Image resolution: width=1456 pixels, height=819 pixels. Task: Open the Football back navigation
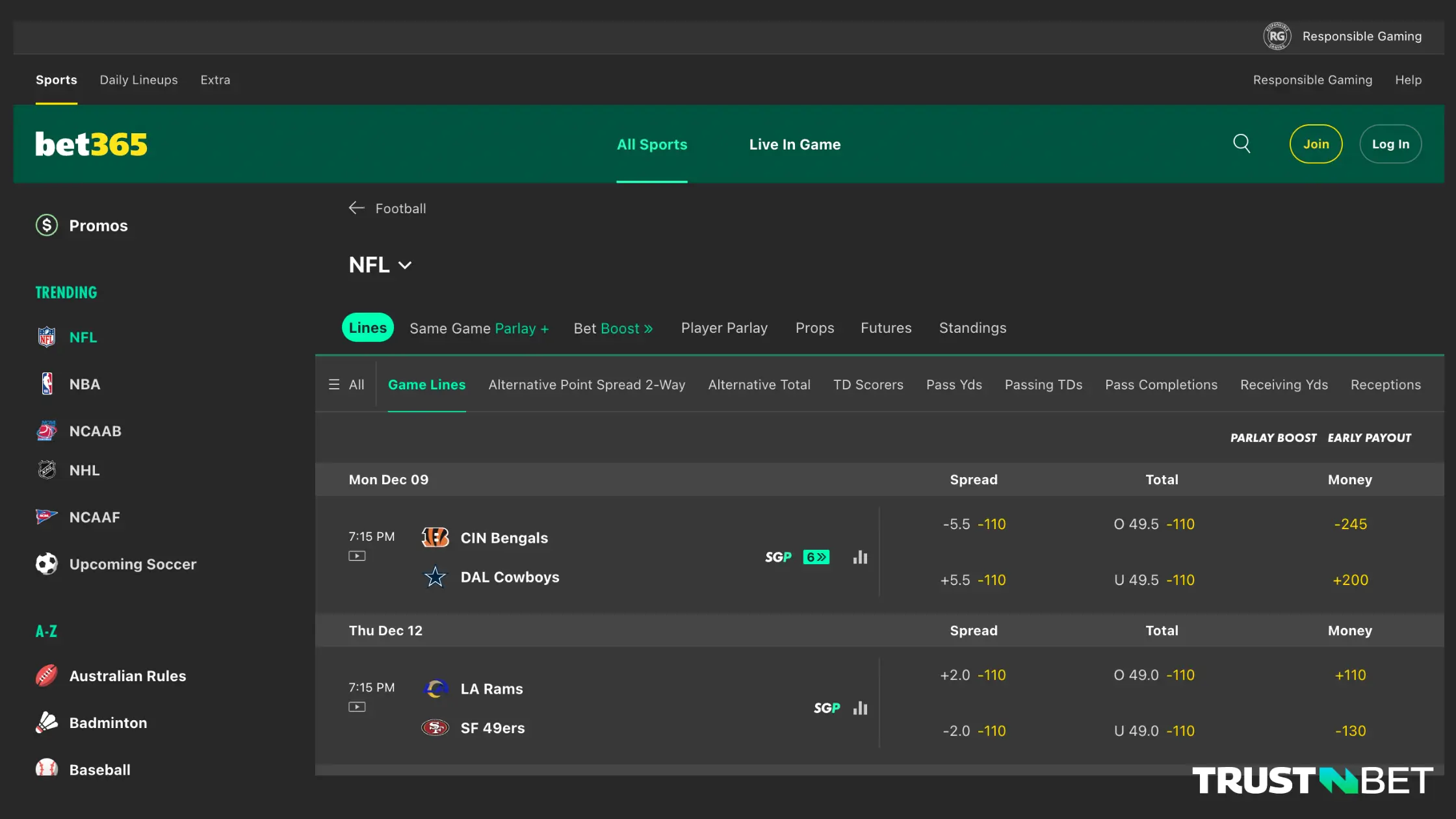387,208
